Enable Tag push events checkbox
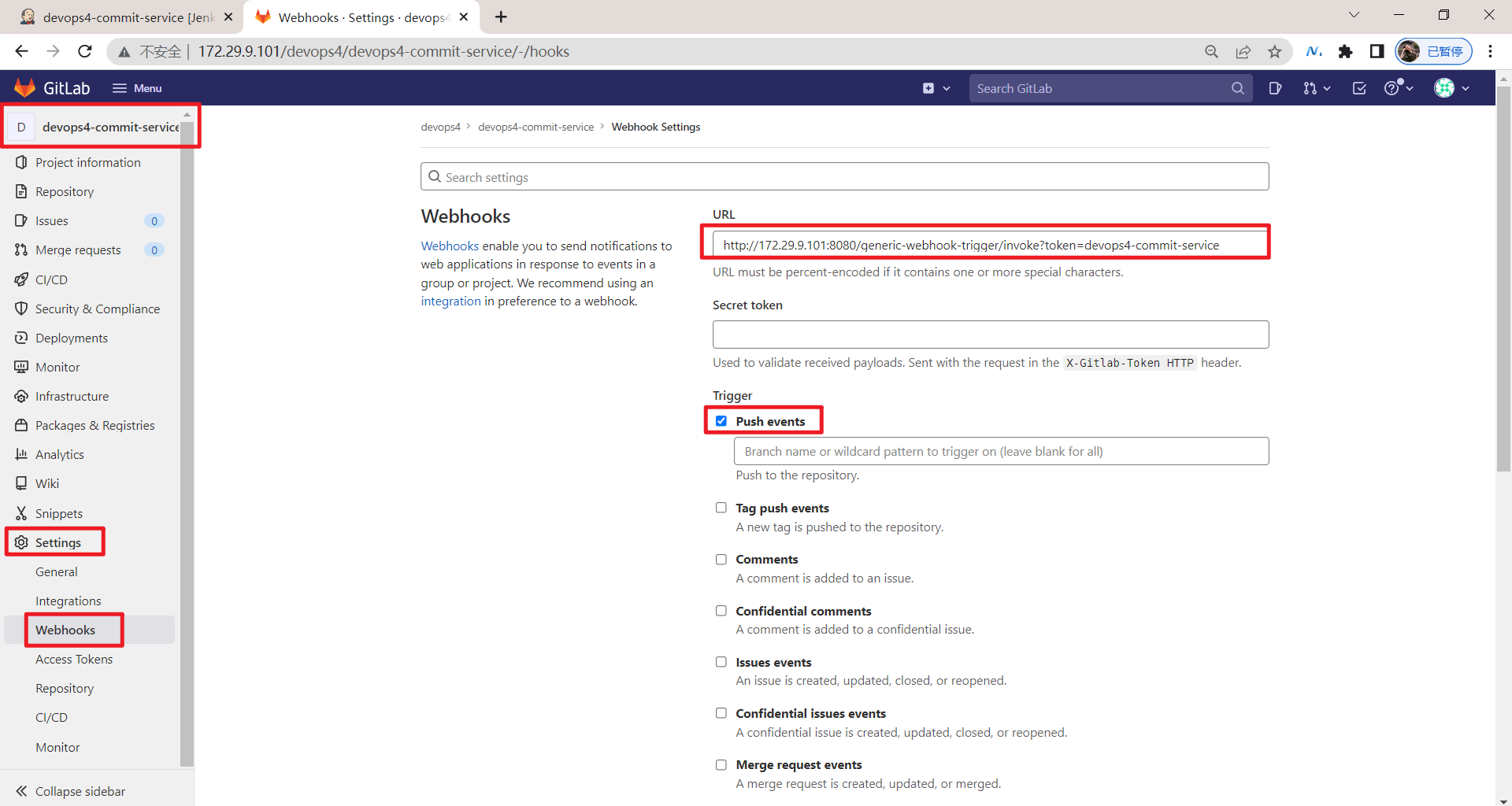1512x806 pixels. pyautogui.click(x=721, y=508)
